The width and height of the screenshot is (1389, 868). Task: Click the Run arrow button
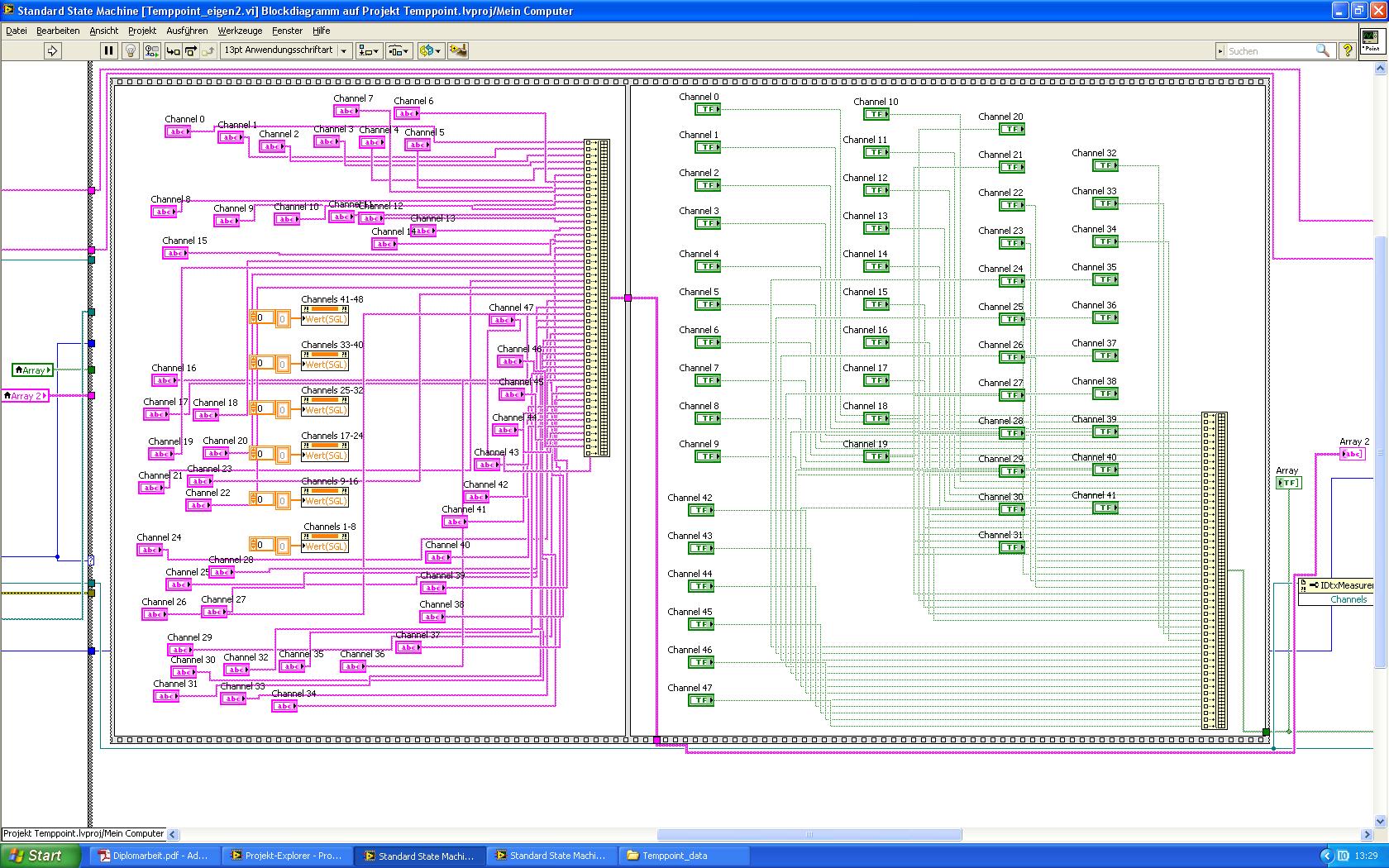pos(52,51)
